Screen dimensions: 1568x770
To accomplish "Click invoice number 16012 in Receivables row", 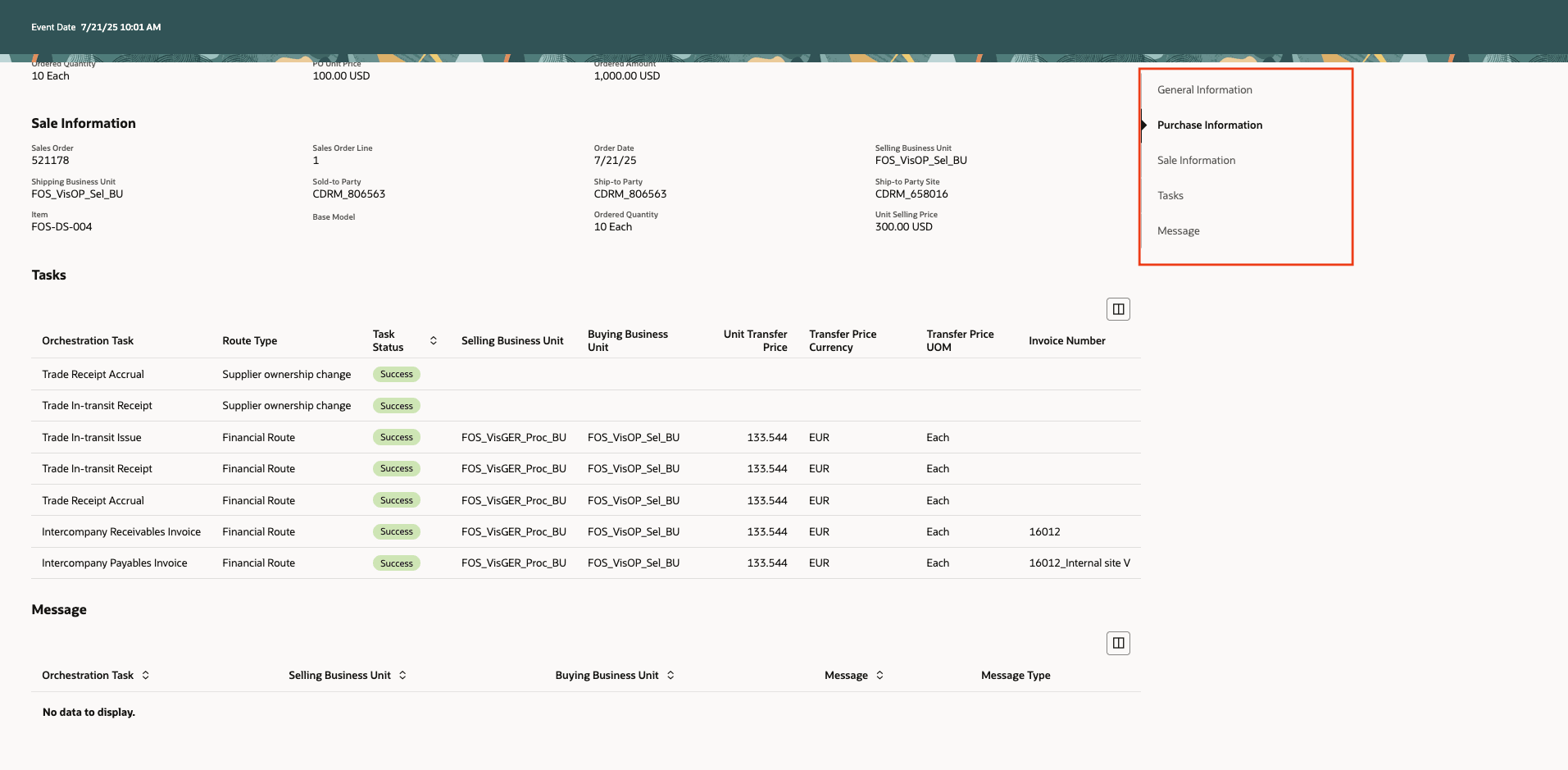I will tap(1044, 532).
